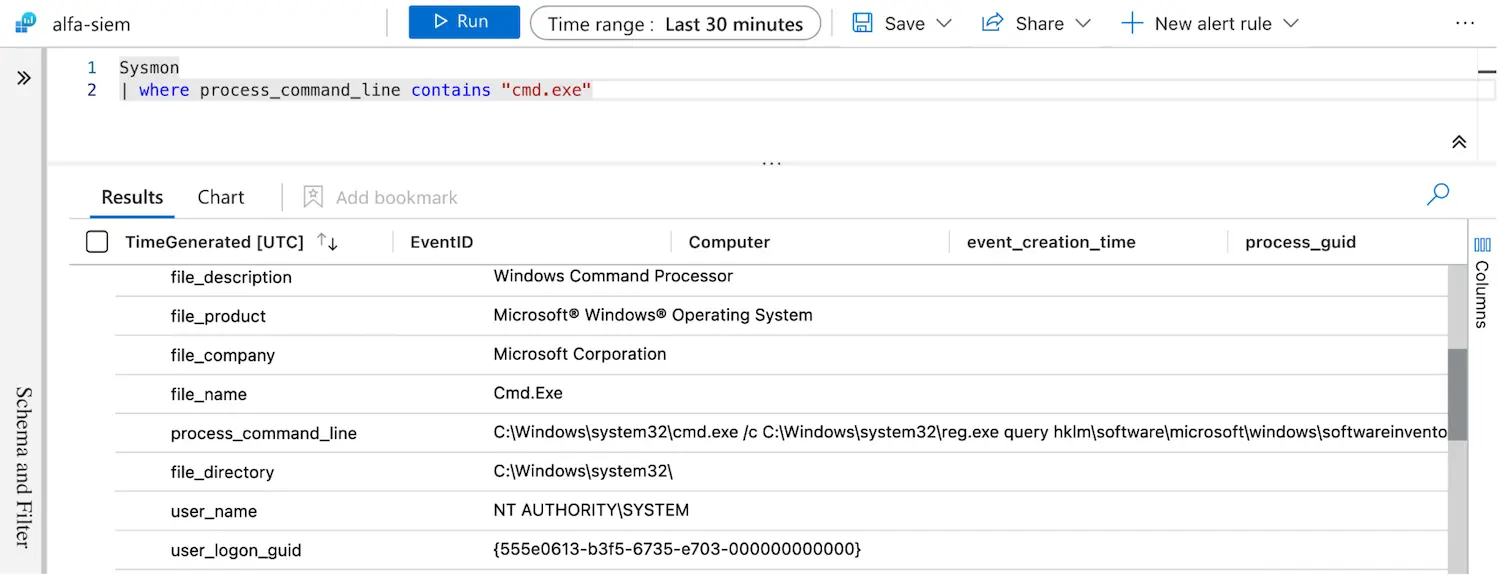Click the event_creation_time column header

[1051, 242]
